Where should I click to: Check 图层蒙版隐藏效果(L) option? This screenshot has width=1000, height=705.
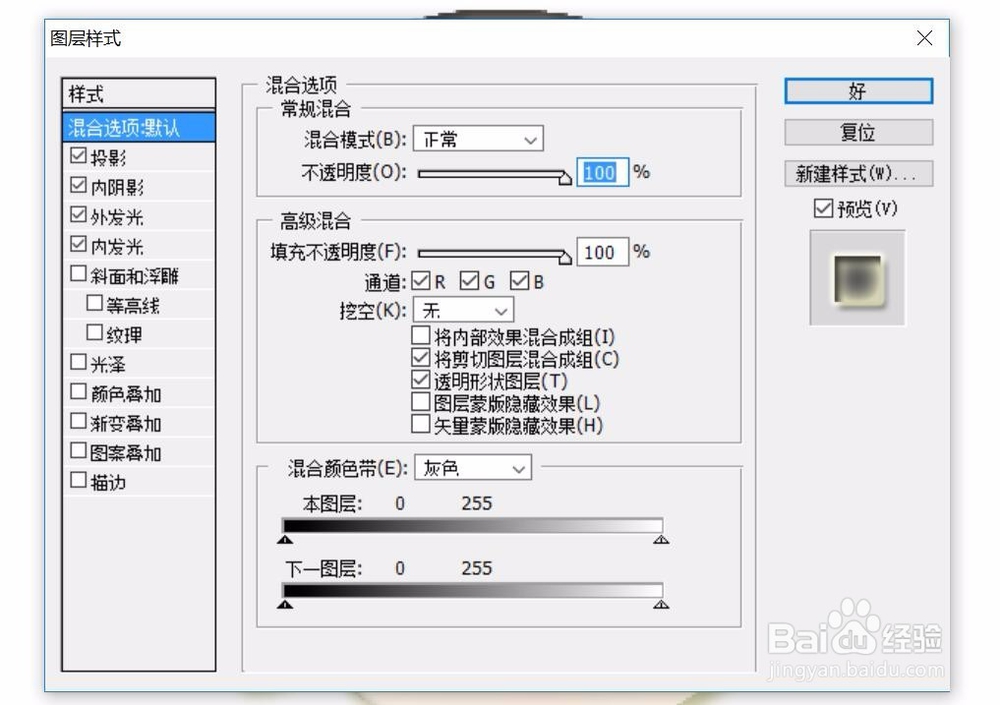pos(420,402)
